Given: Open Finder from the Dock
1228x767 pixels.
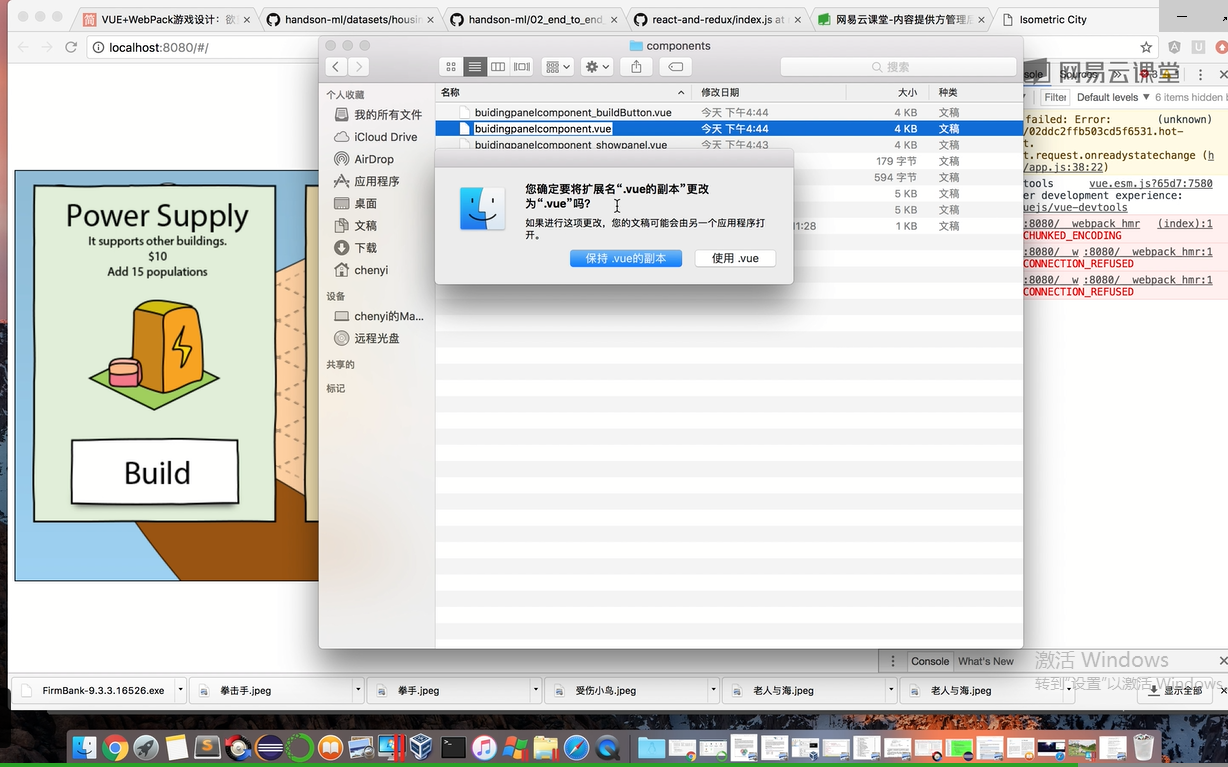Looking at the screenshot, I should point(85,747).
